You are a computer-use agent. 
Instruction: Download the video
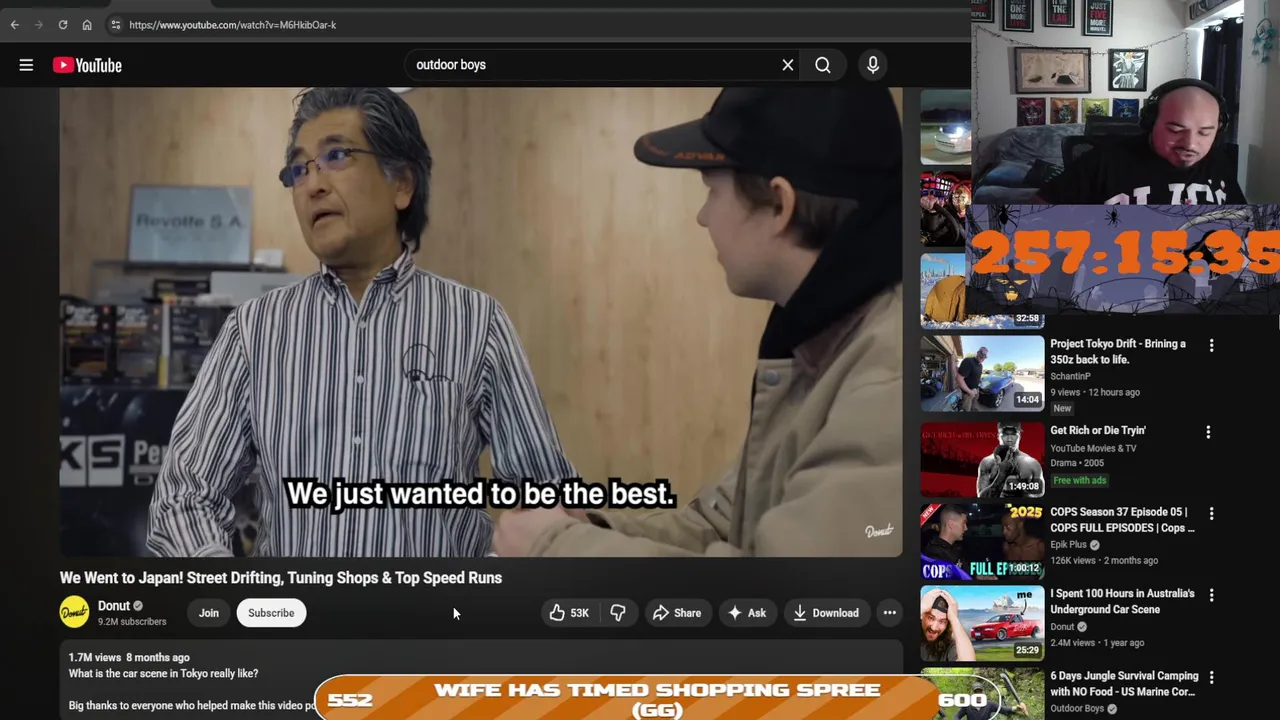(826, 613)
